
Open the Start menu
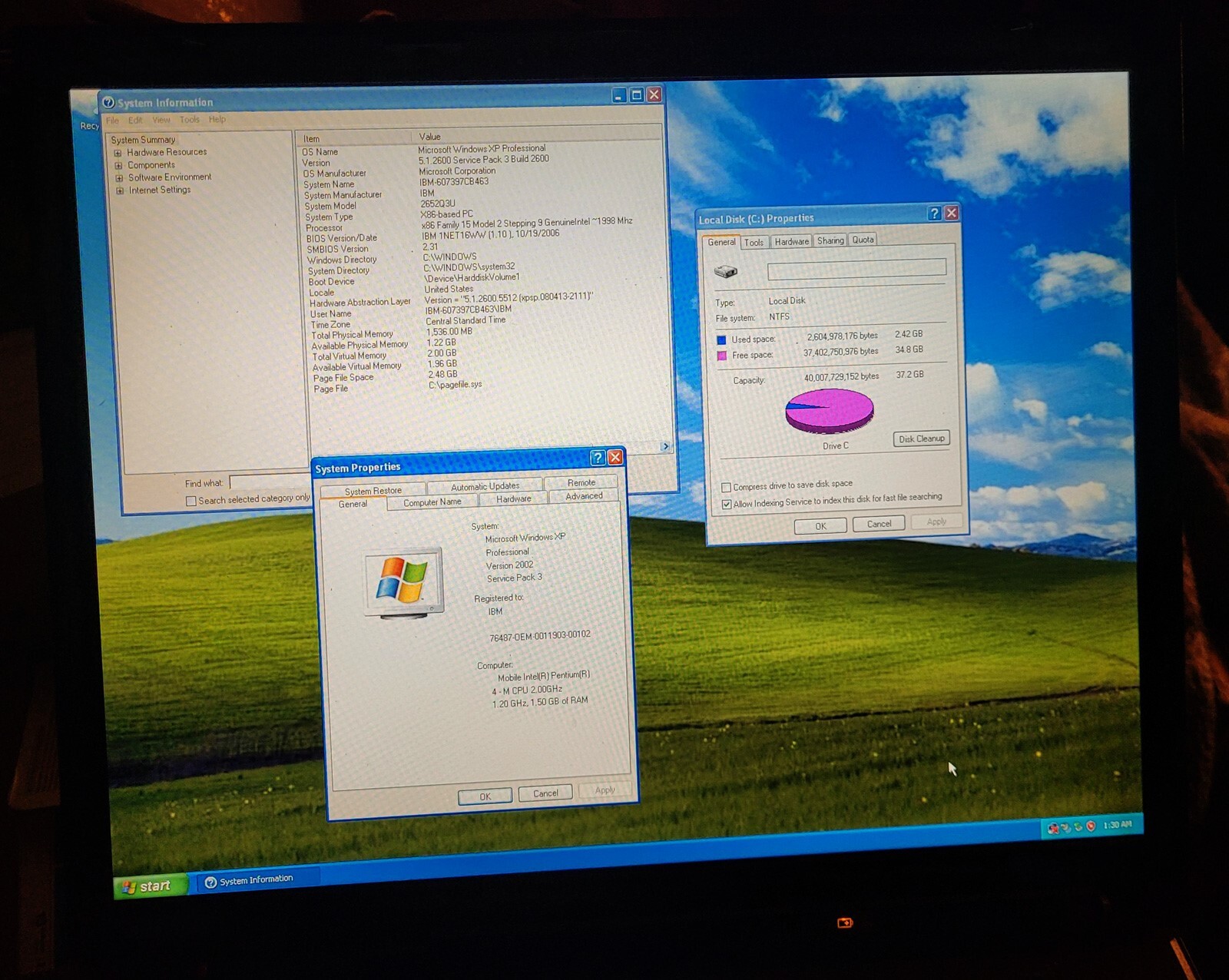click(x=149, y=886)
